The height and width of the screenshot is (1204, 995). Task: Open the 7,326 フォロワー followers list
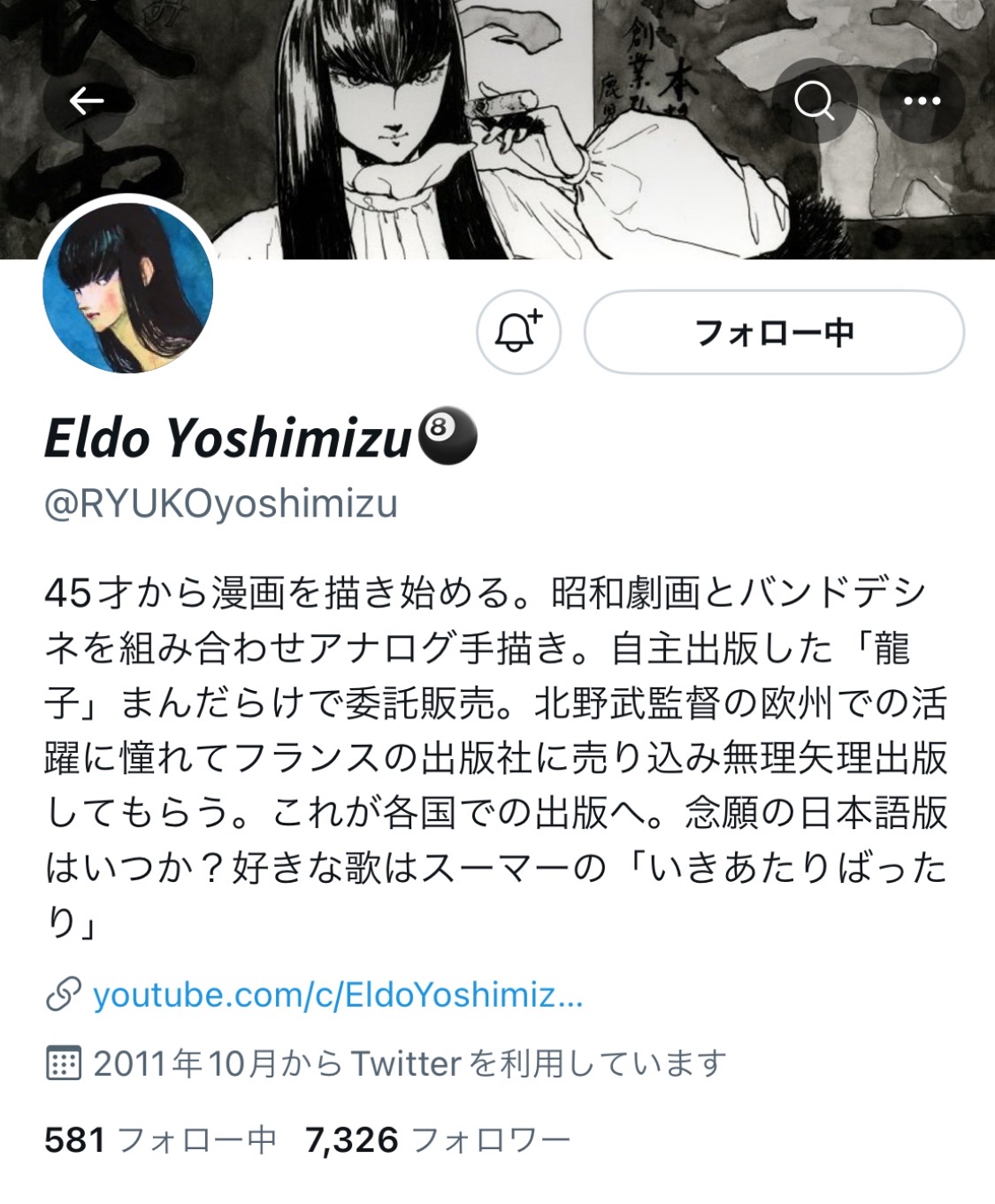pos(438,1140)
